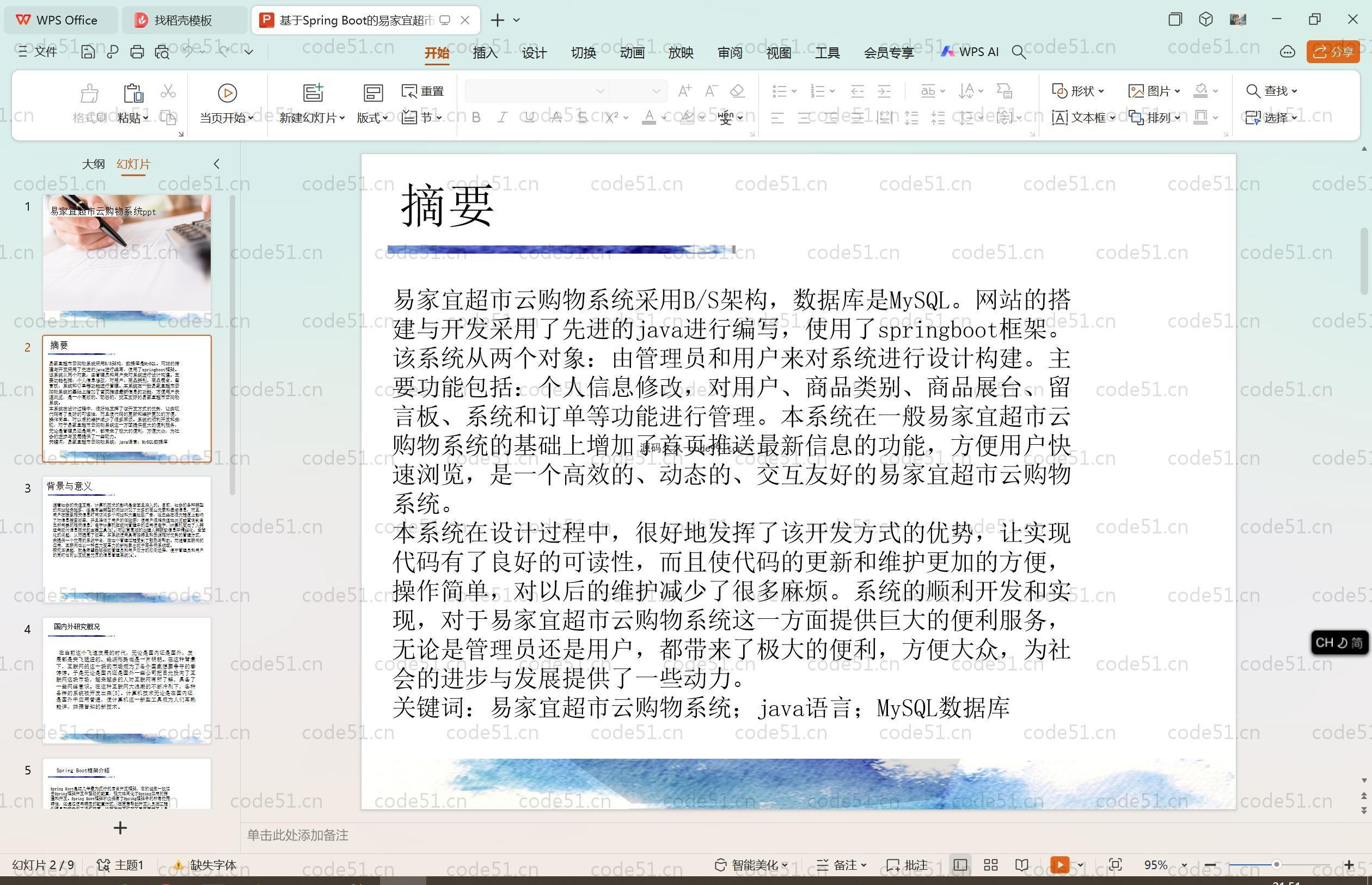The height and width of the screenshot is (885, 1372).
Task: Click the New Slide (新建幻灯片) icon
Action: coord(313,93)
